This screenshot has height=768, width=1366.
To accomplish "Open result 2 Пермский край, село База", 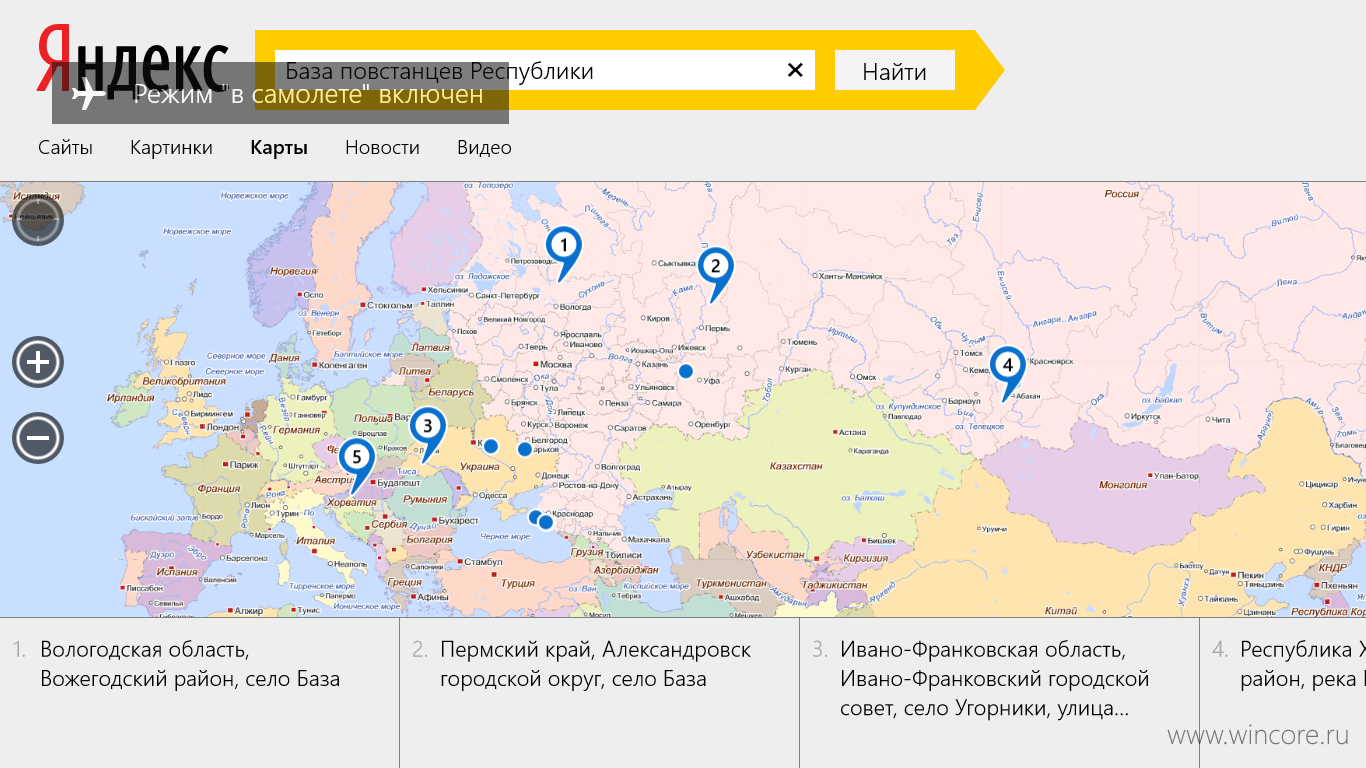I will pos(600,693).
